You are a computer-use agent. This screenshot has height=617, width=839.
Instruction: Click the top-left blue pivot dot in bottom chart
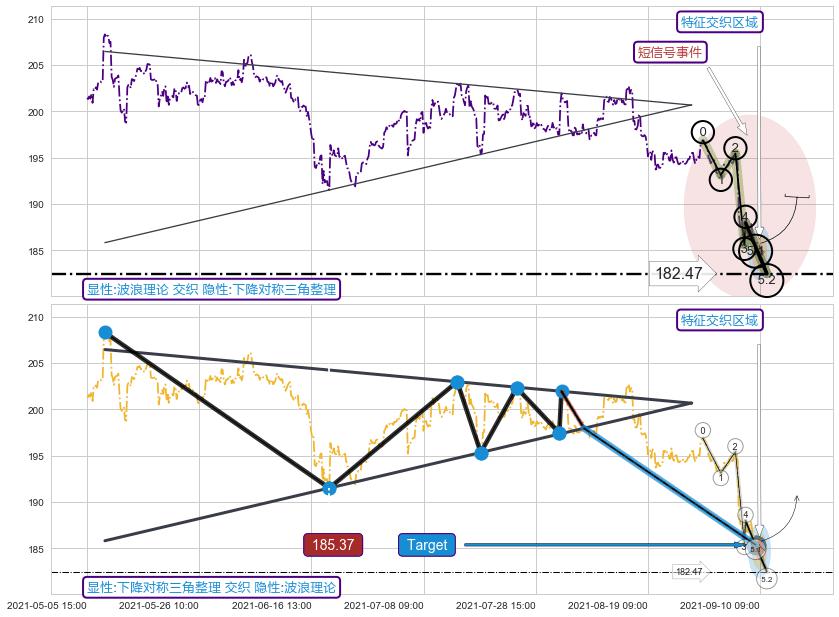pos(106,333)
